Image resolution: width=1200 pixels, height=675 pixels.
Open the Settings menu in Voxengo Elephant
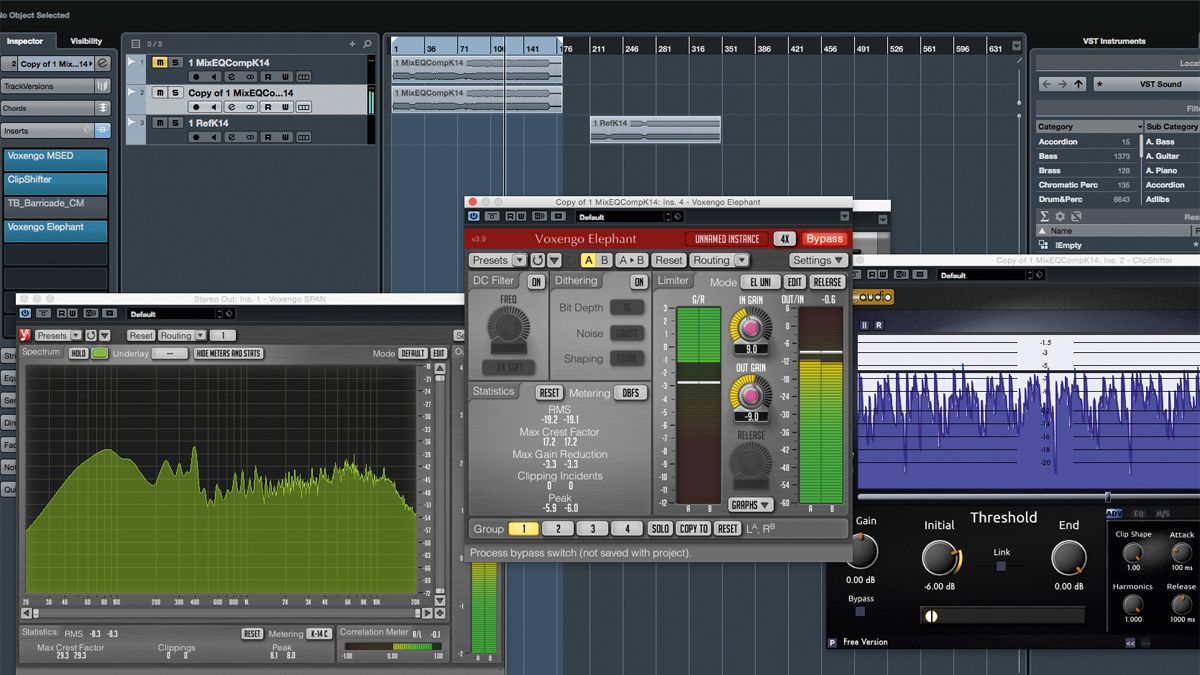820,260
